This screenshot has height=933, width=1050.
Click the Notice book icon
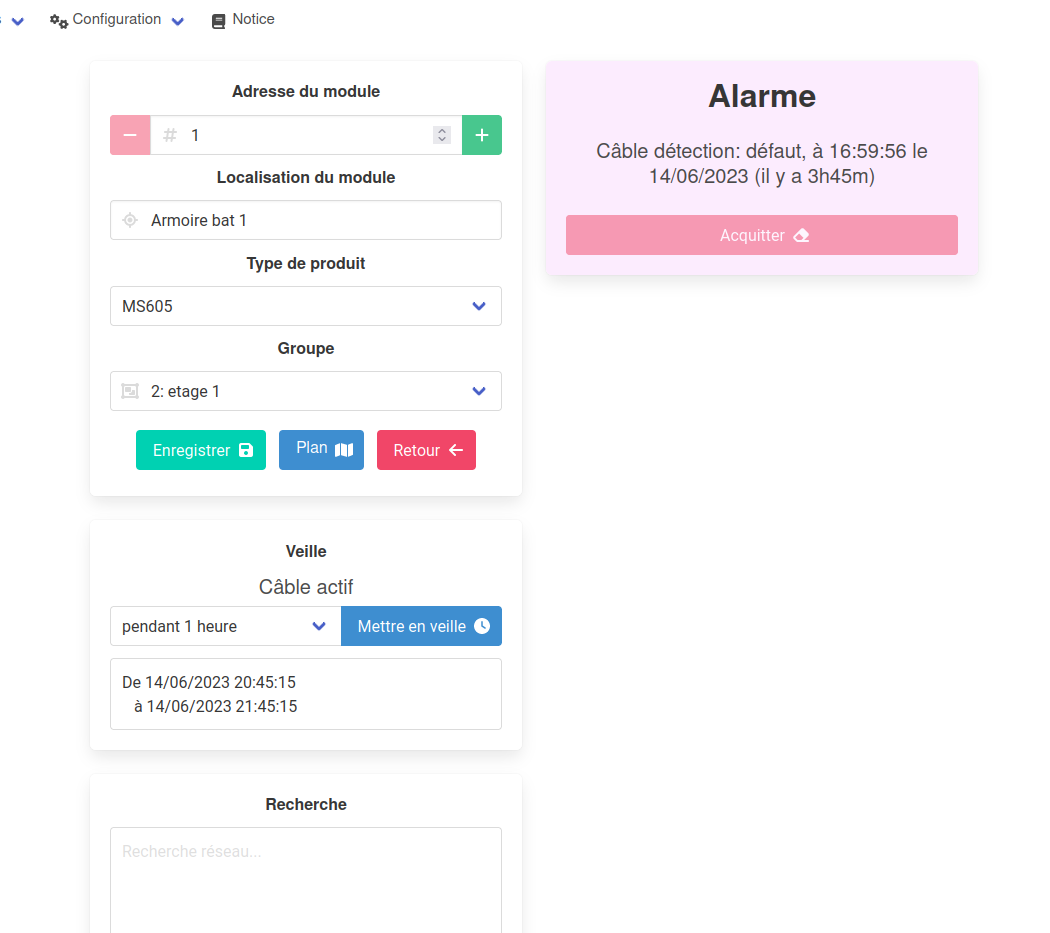tap(218, 19)
